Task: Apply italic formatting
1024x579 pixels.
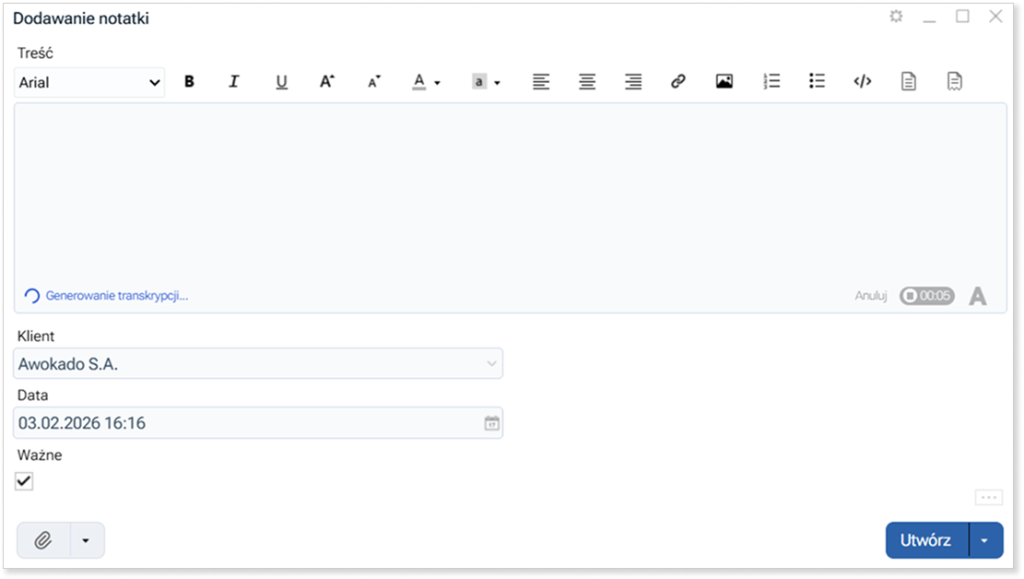Action: tap(234, 82)
